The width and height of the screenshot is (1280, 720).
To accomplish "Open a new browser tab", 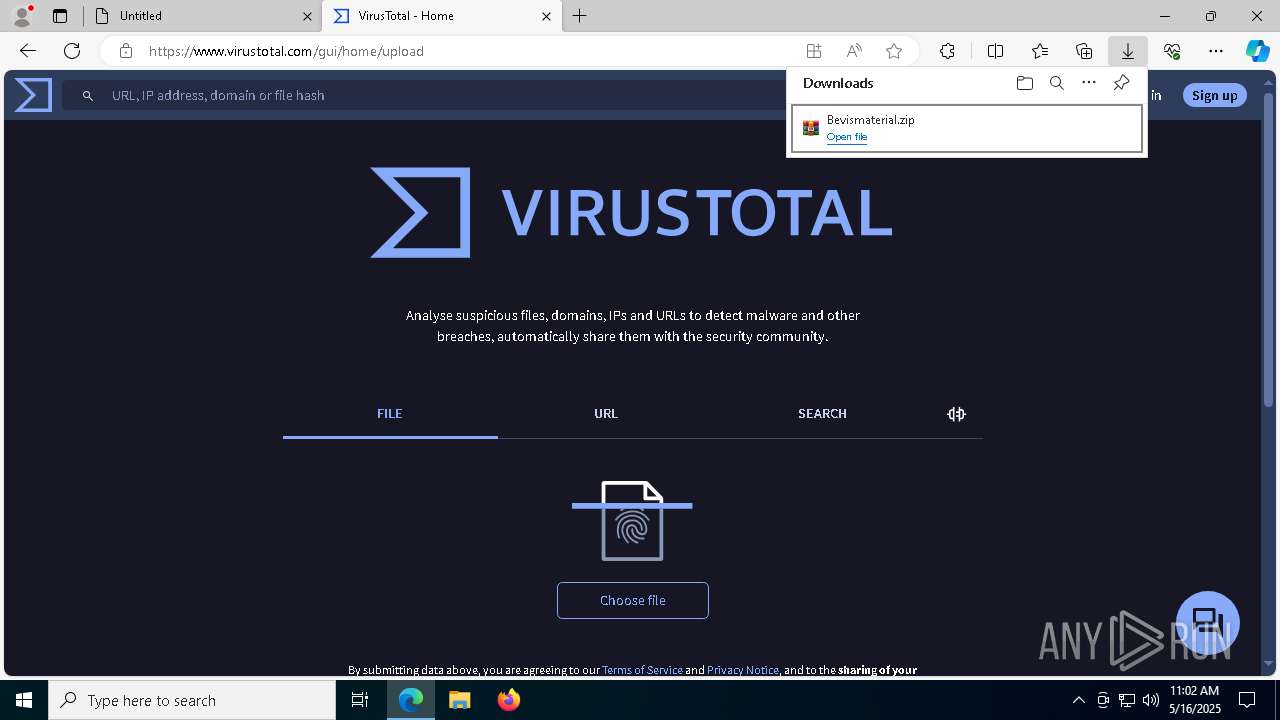I will pyautogui.click(x=580, y=16).
